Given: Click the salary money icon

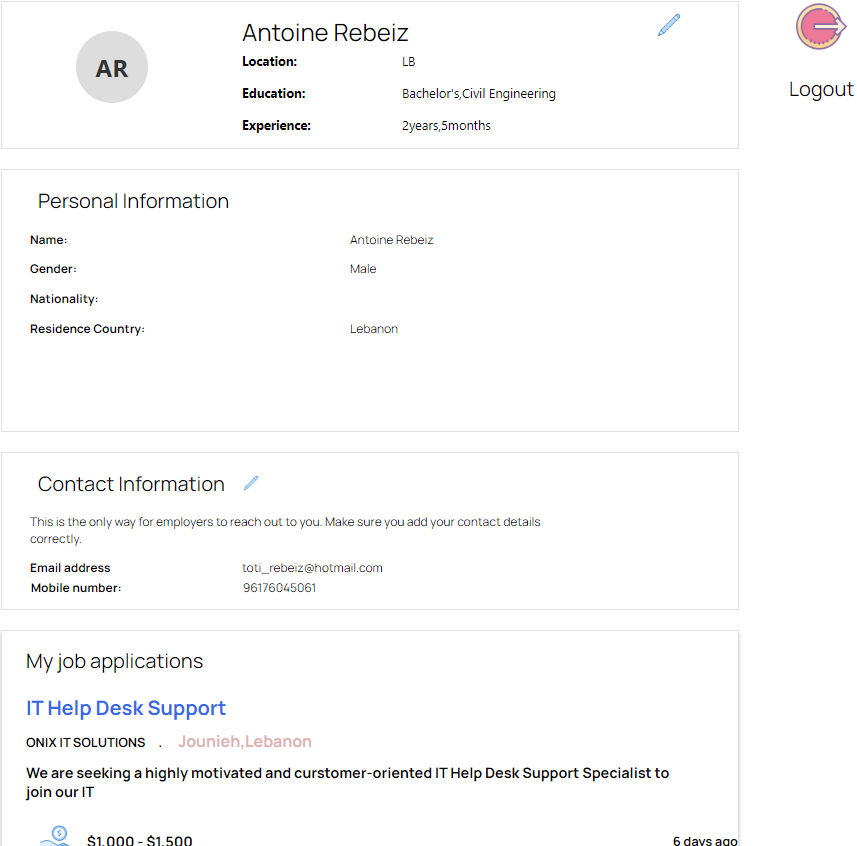Looking at the screenshot, I should pos(55,836).
